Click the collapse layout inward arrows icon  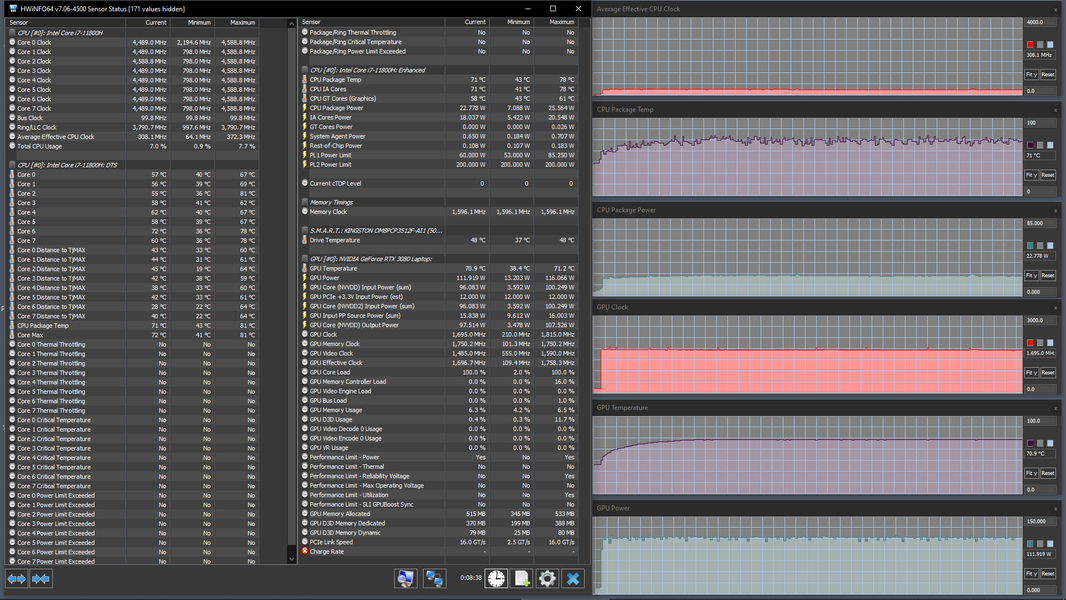pyautogui.click(x=41, y=579)
